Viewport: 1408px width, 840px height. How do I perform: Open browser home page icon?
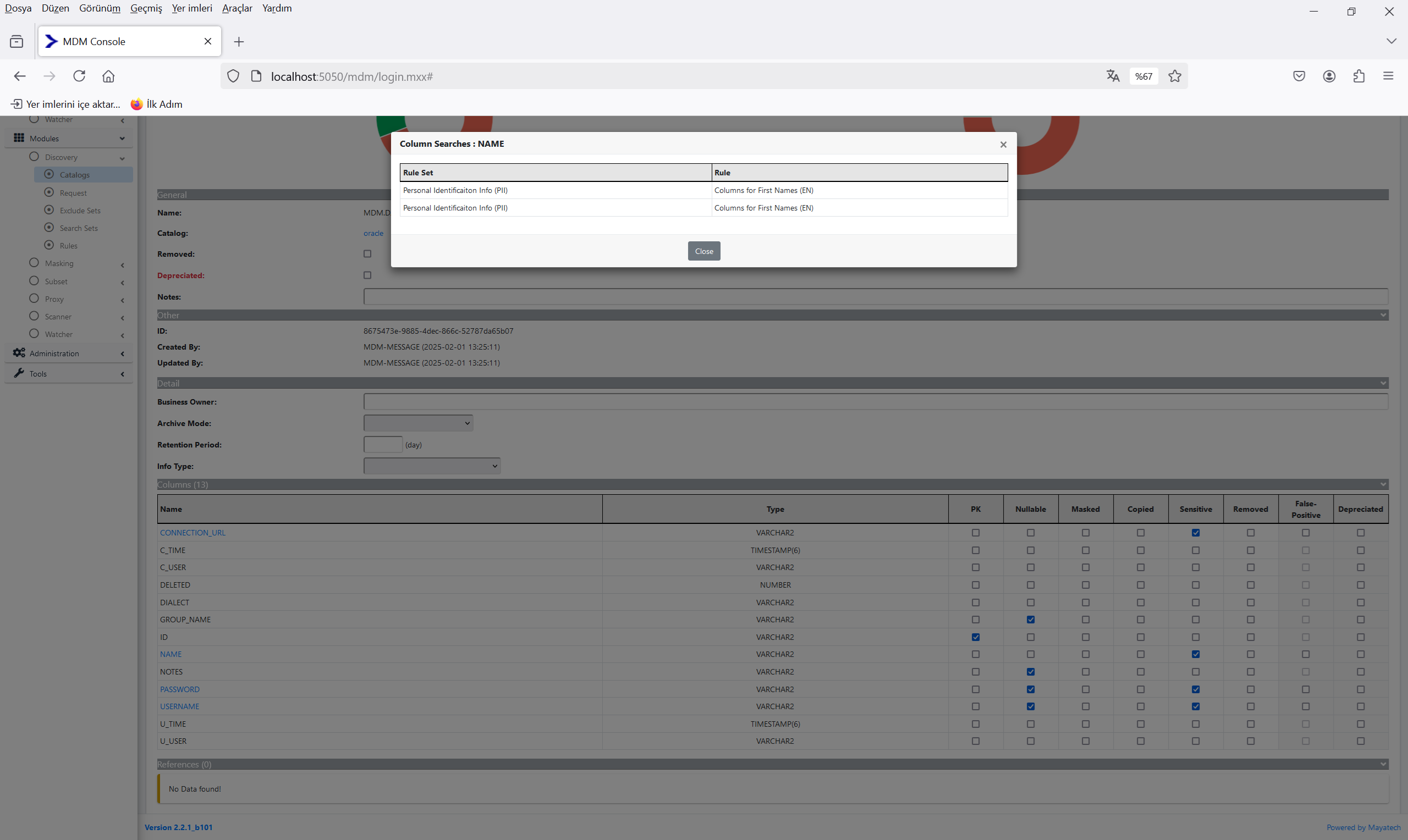108,76
